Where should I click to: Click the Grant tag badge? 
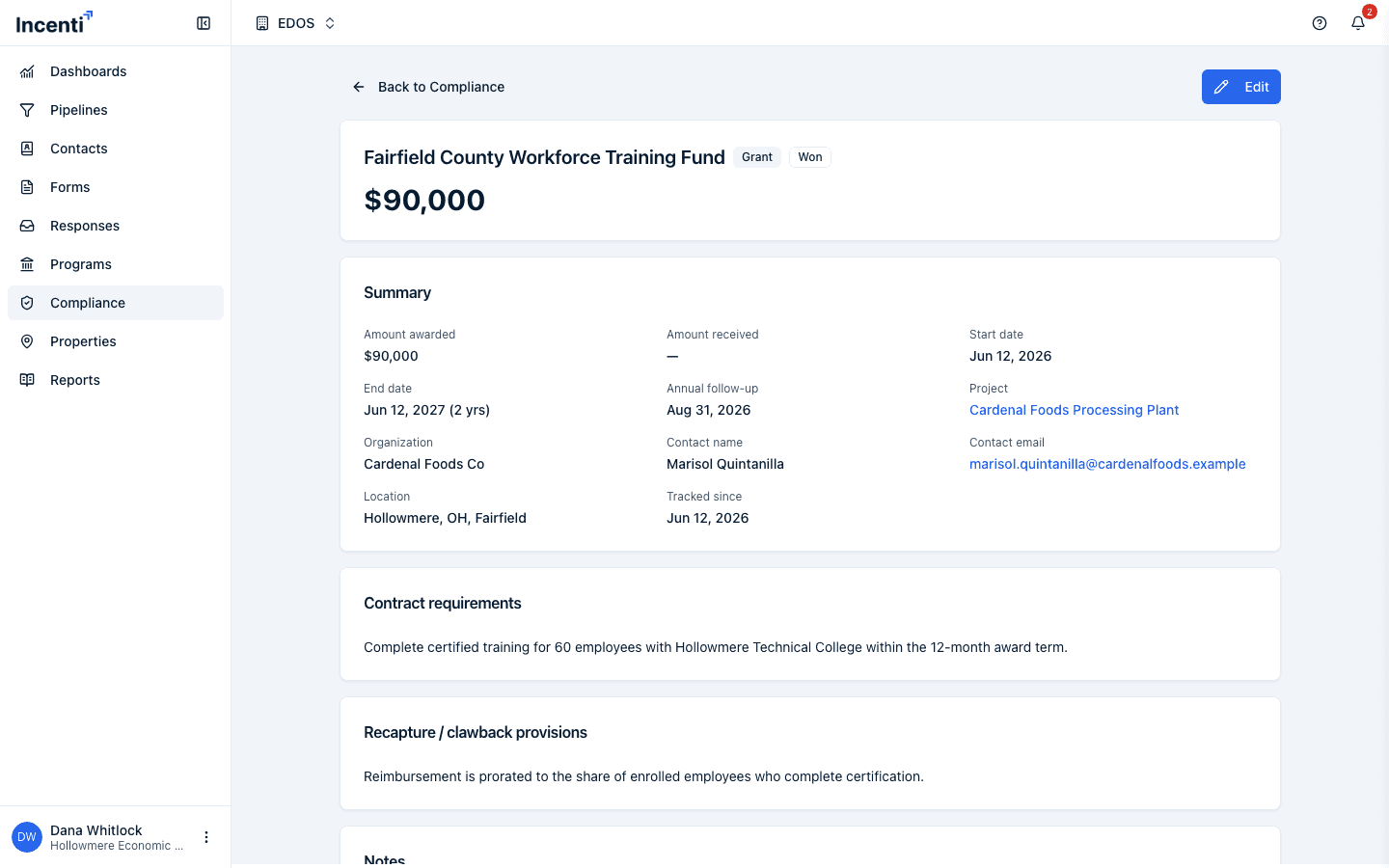coord(757,157)
